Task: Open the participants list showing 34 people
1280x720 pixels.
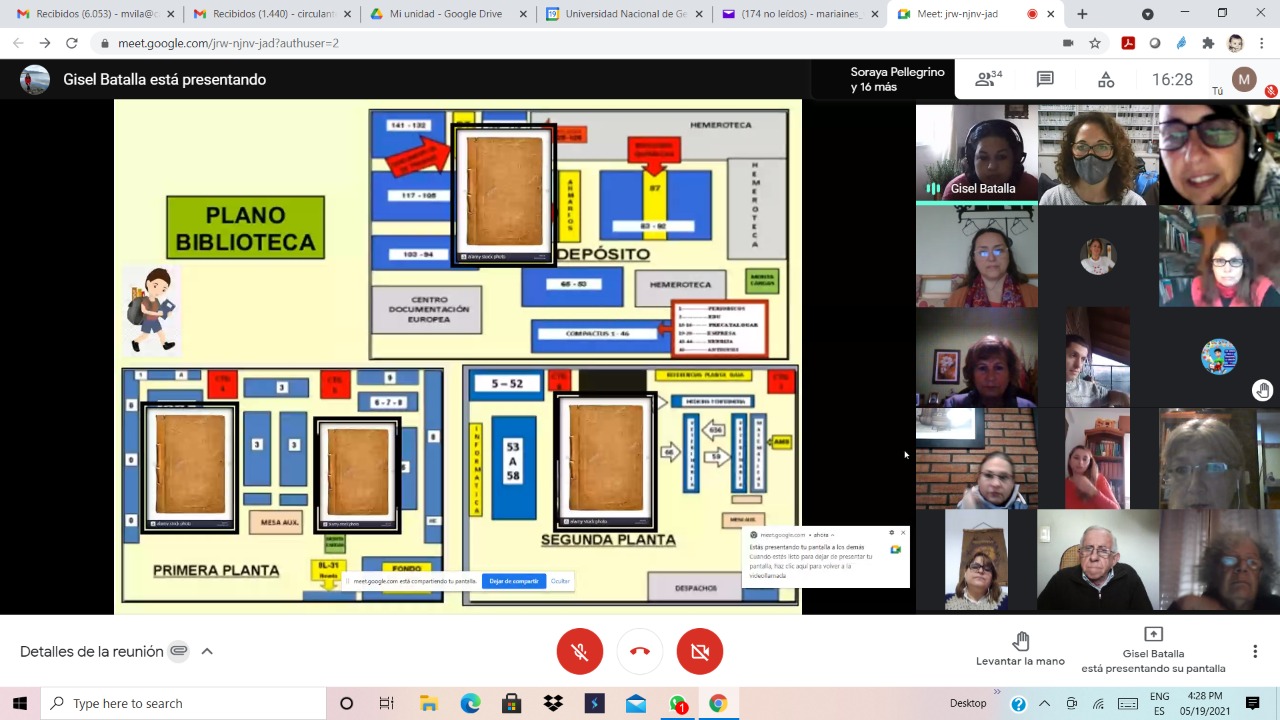Action: coord(988,79)
